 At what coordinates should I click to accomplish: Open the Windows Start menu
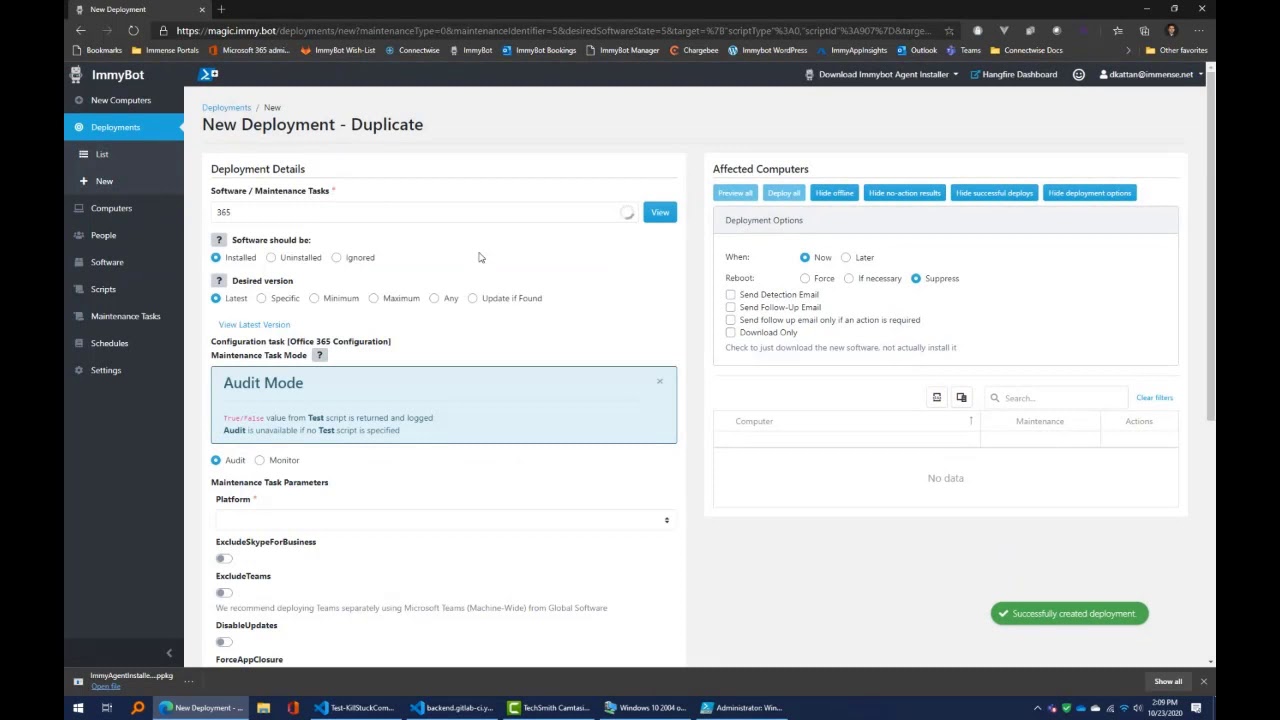[78, 708]
